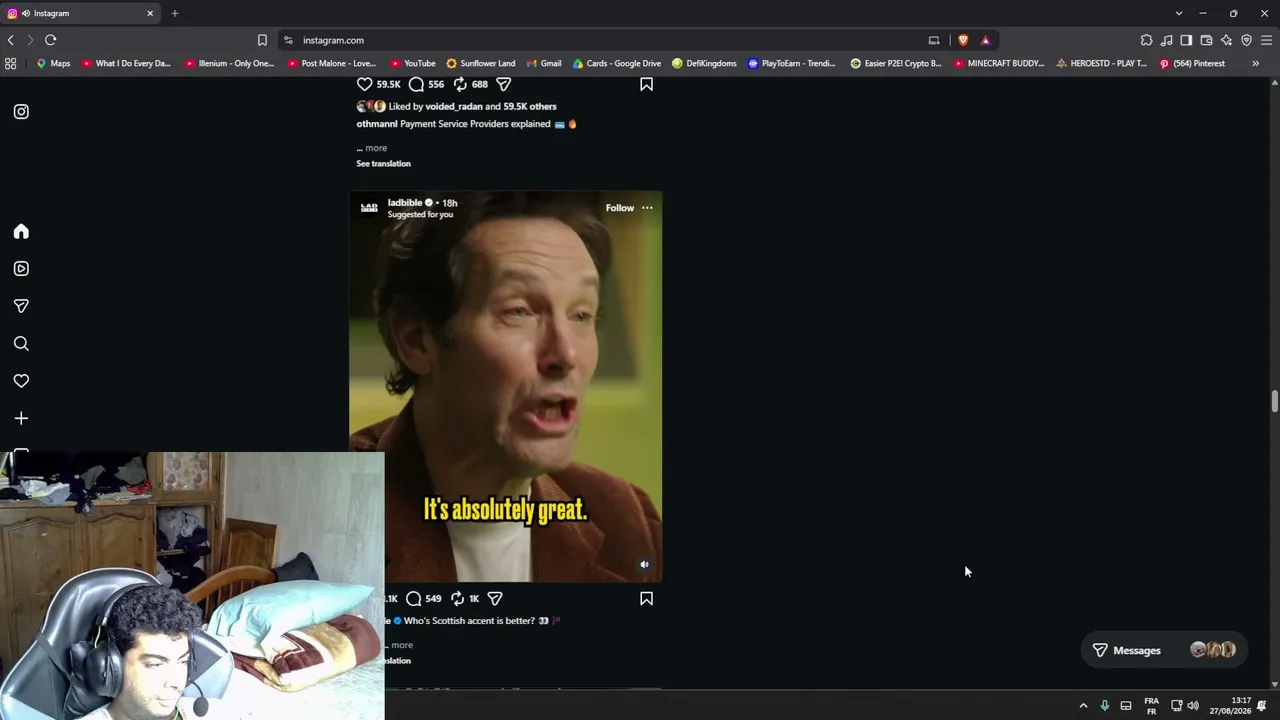This screenshot has width=1280, height=720.
Task: Open the YouTube bookmark
Action: (413, 63)
